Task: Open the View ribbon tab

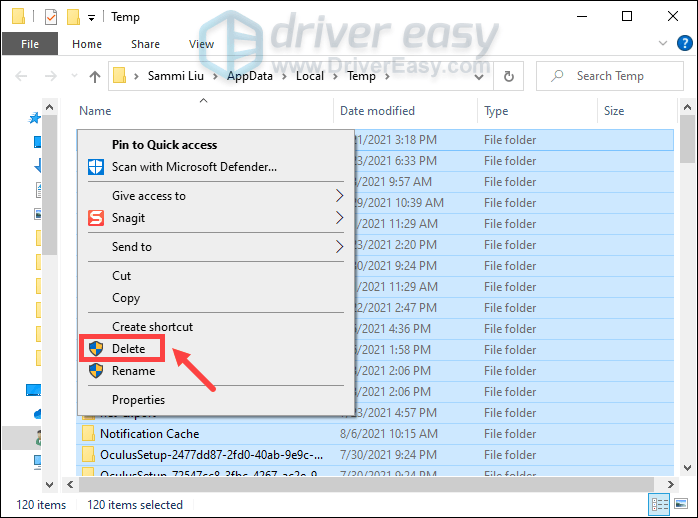Action: [x=201, y=44]
